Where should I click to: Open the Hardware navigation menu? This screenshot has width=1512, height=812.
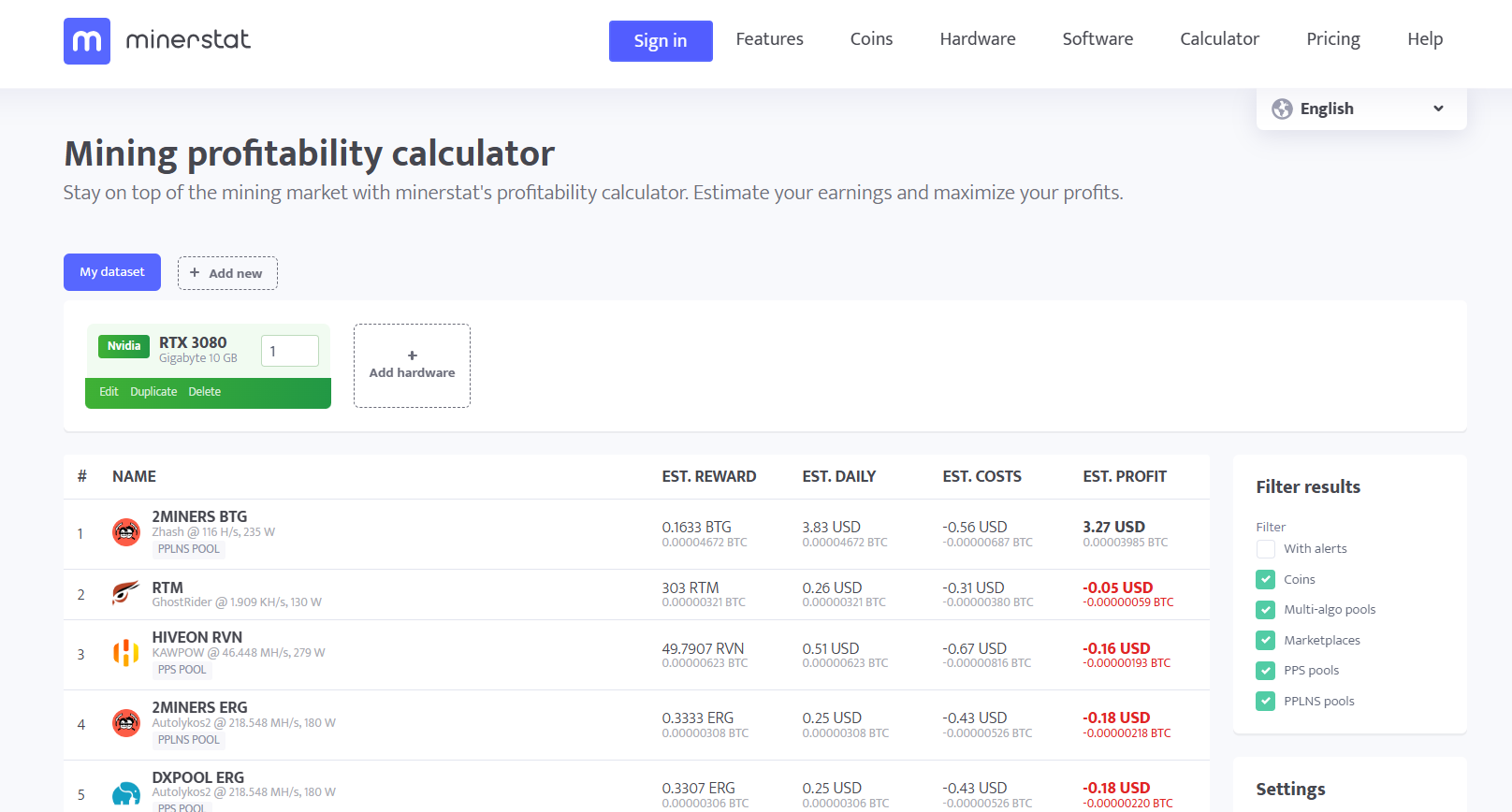point(978,39)
